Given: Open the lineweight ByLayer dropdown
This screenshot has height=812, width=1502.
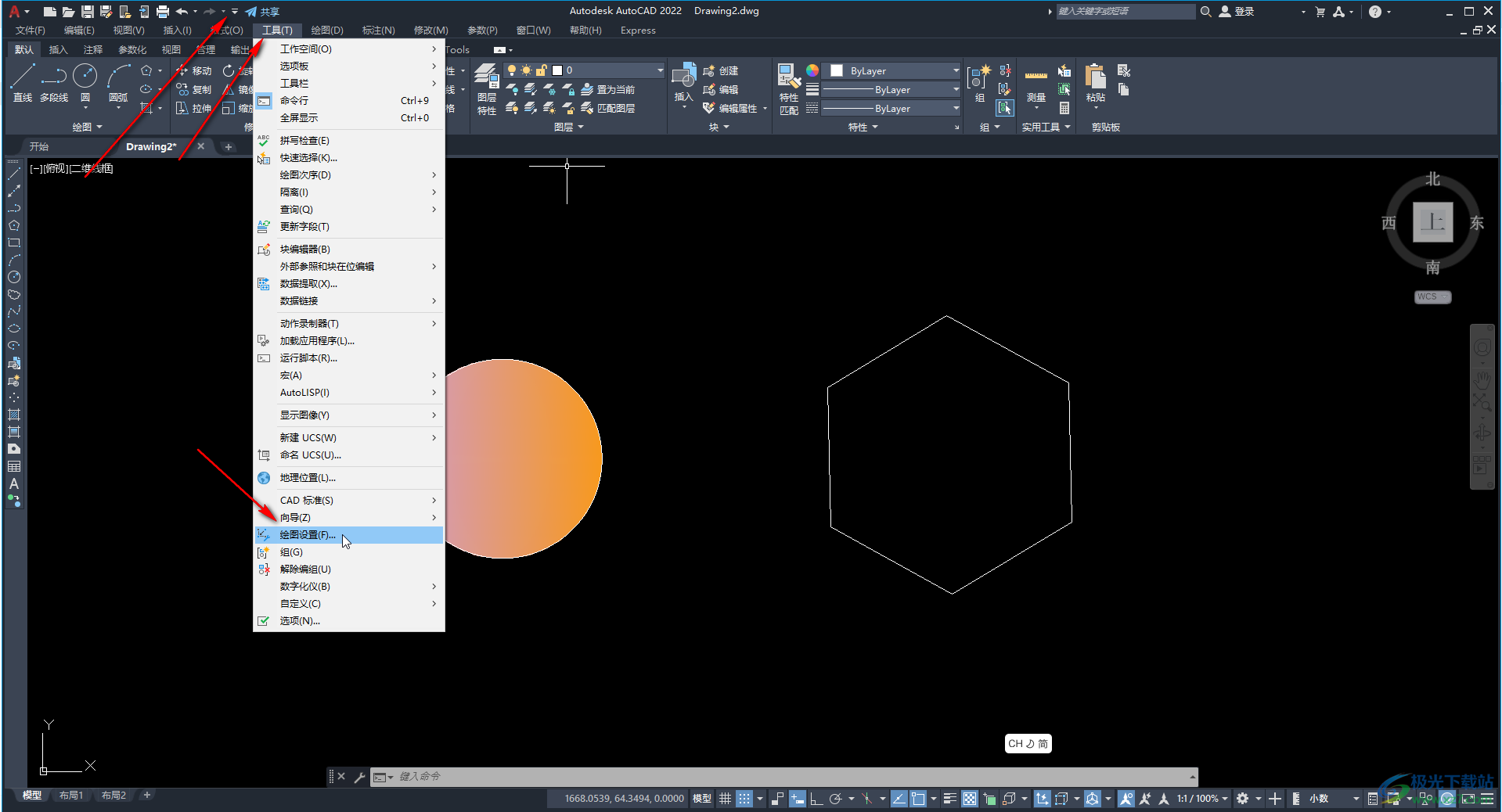Looking at the screenshot, I should (956, 89).
